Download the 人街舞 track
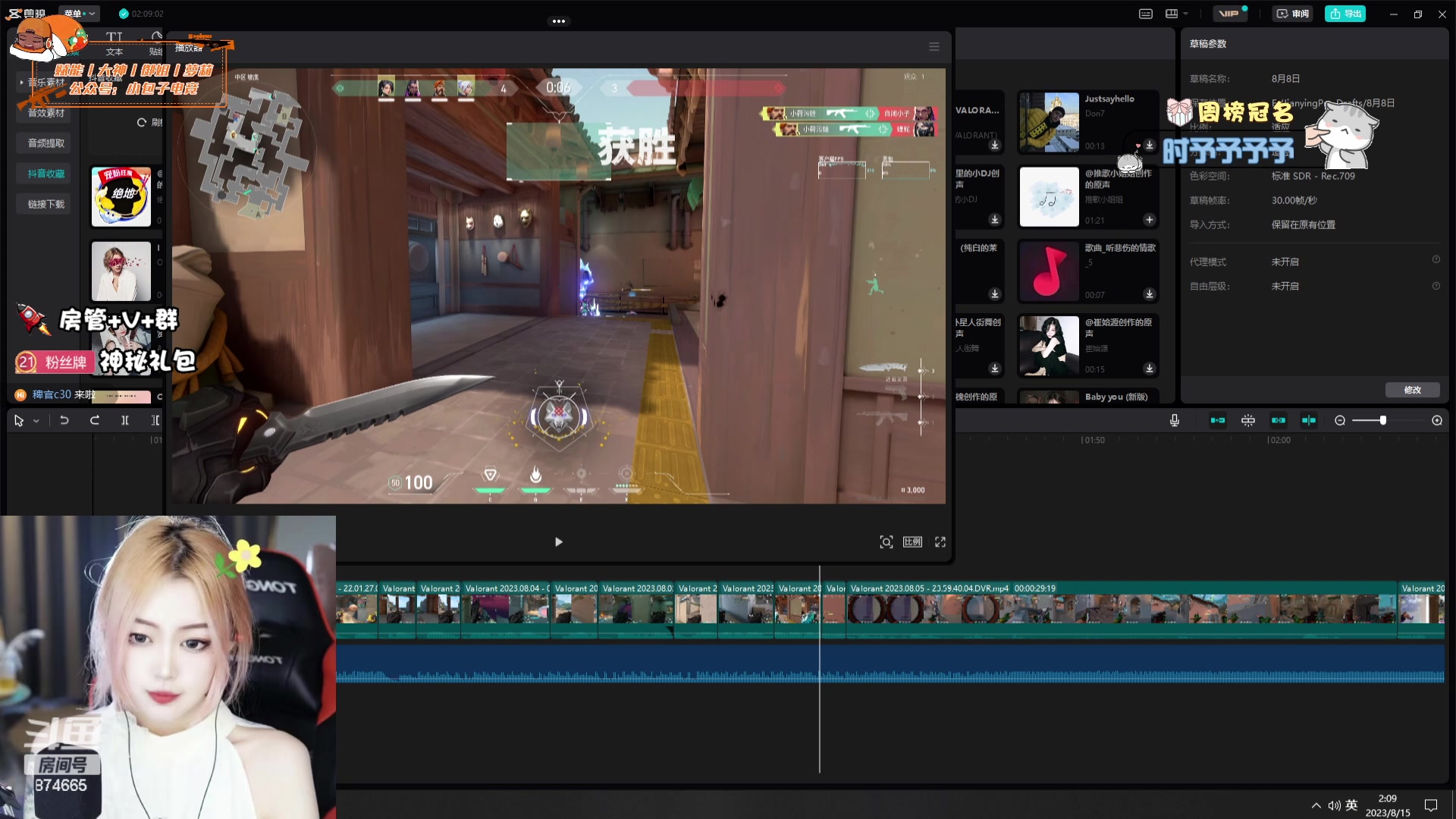Viewport: 1456px width, 819px height. [x=994, y=369]
